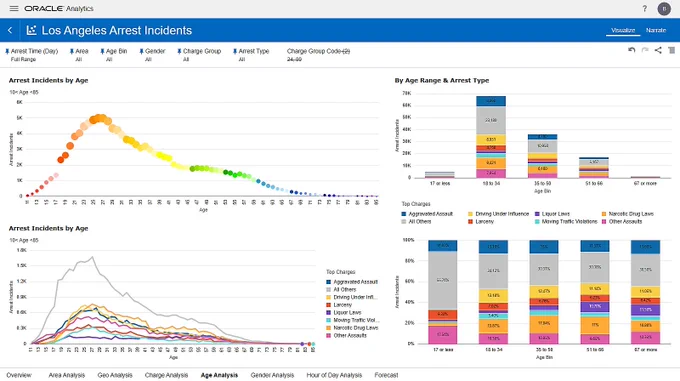Image resolution: width=680 pixels, height=381 pixels.
Task: Open the Gender Analysis canvas tab
Action: (x=272, y=375)
